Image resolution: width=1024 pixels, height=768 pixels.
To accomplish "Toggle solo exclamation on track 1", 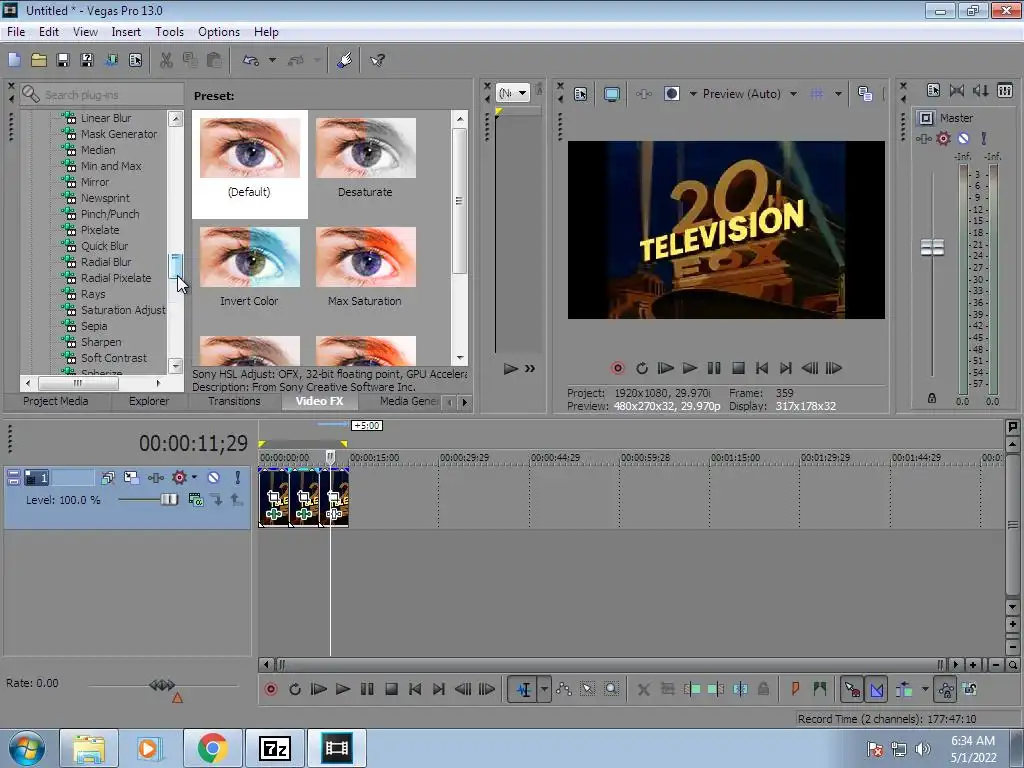I will coord(238,477).
